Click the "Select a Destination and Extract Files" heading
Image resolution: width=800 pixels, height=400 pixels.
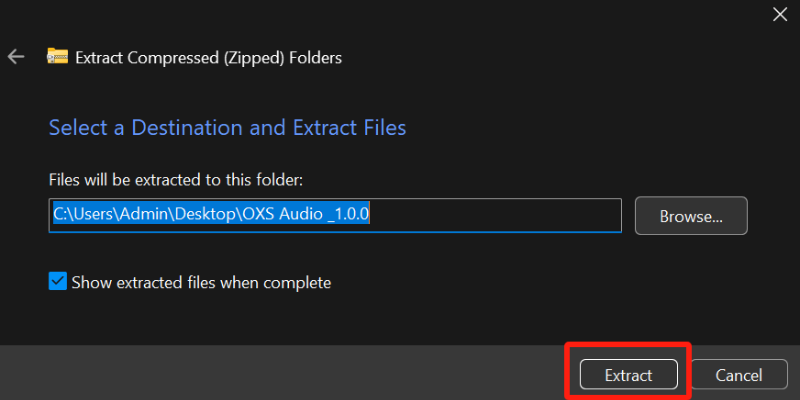tap(227, 128)
